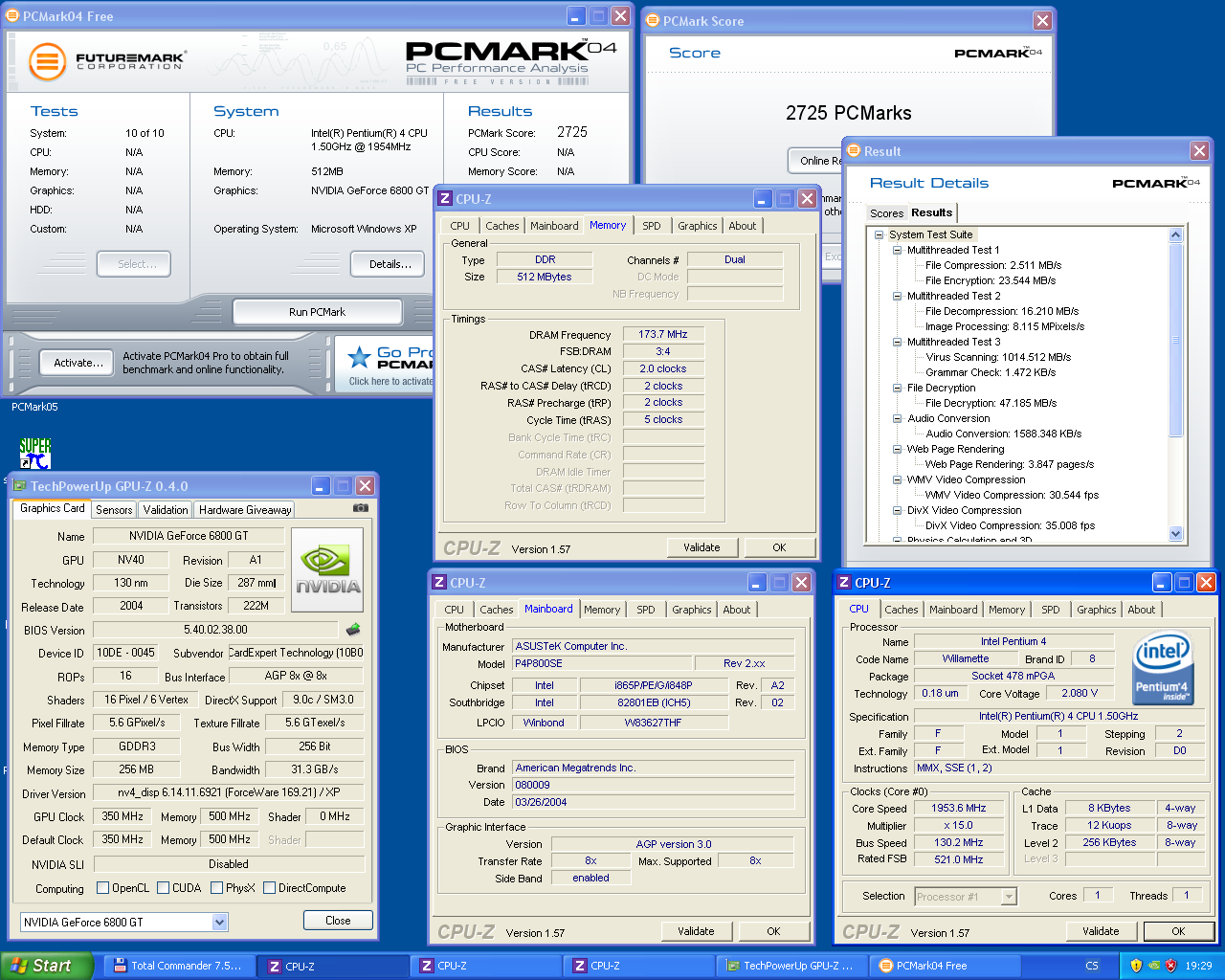Enable the CUDA checkbox
The image size is (1225, 980).
[x=163, y=888]
